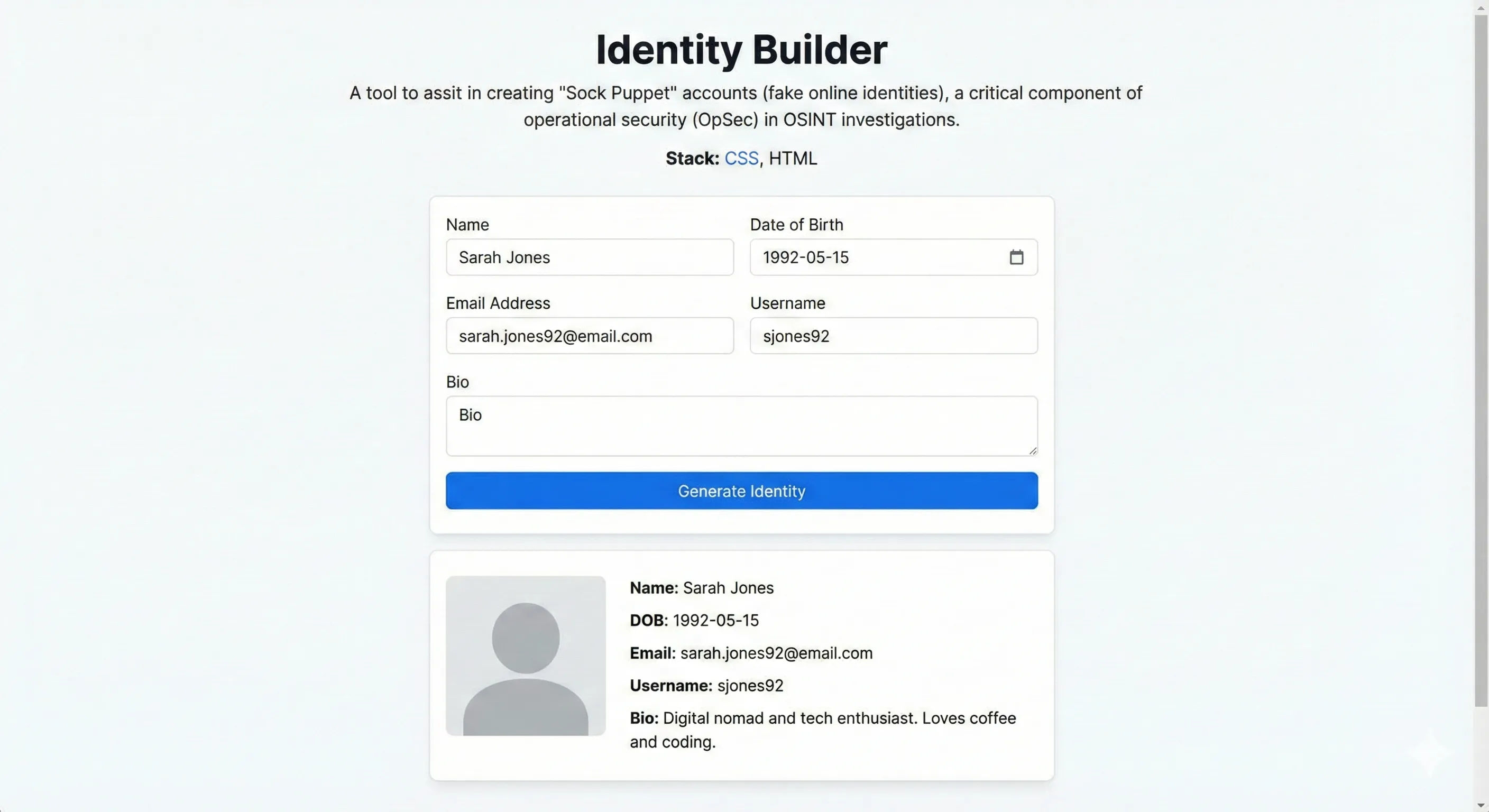Viewport: 1489px width, 812px height.
Task: Click the Bio label text
Action: pos(457,382)
